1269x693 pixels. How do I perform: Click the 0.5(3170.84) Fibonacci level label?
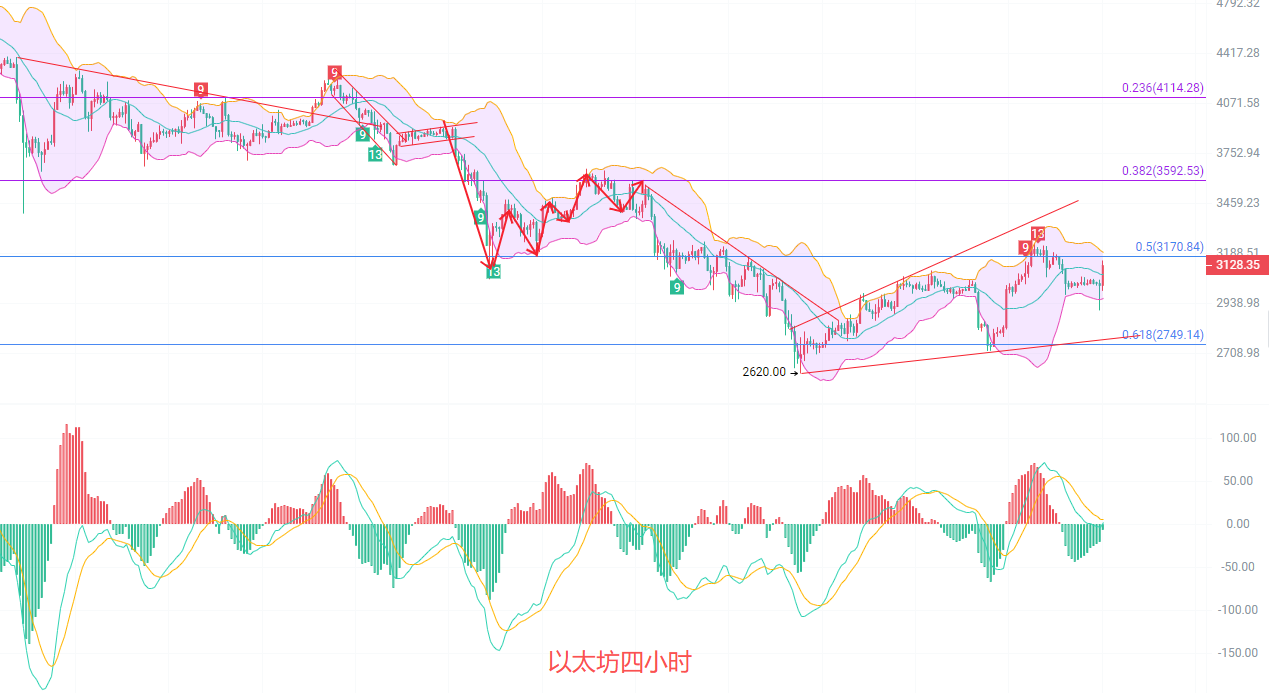tap(1169, 247)
